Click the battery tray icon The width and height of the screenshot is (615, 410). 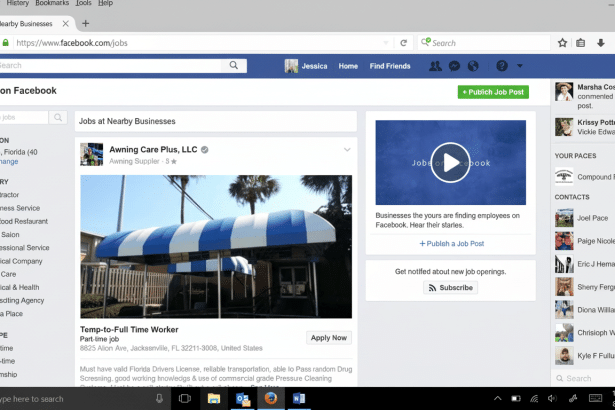point(516,399)
